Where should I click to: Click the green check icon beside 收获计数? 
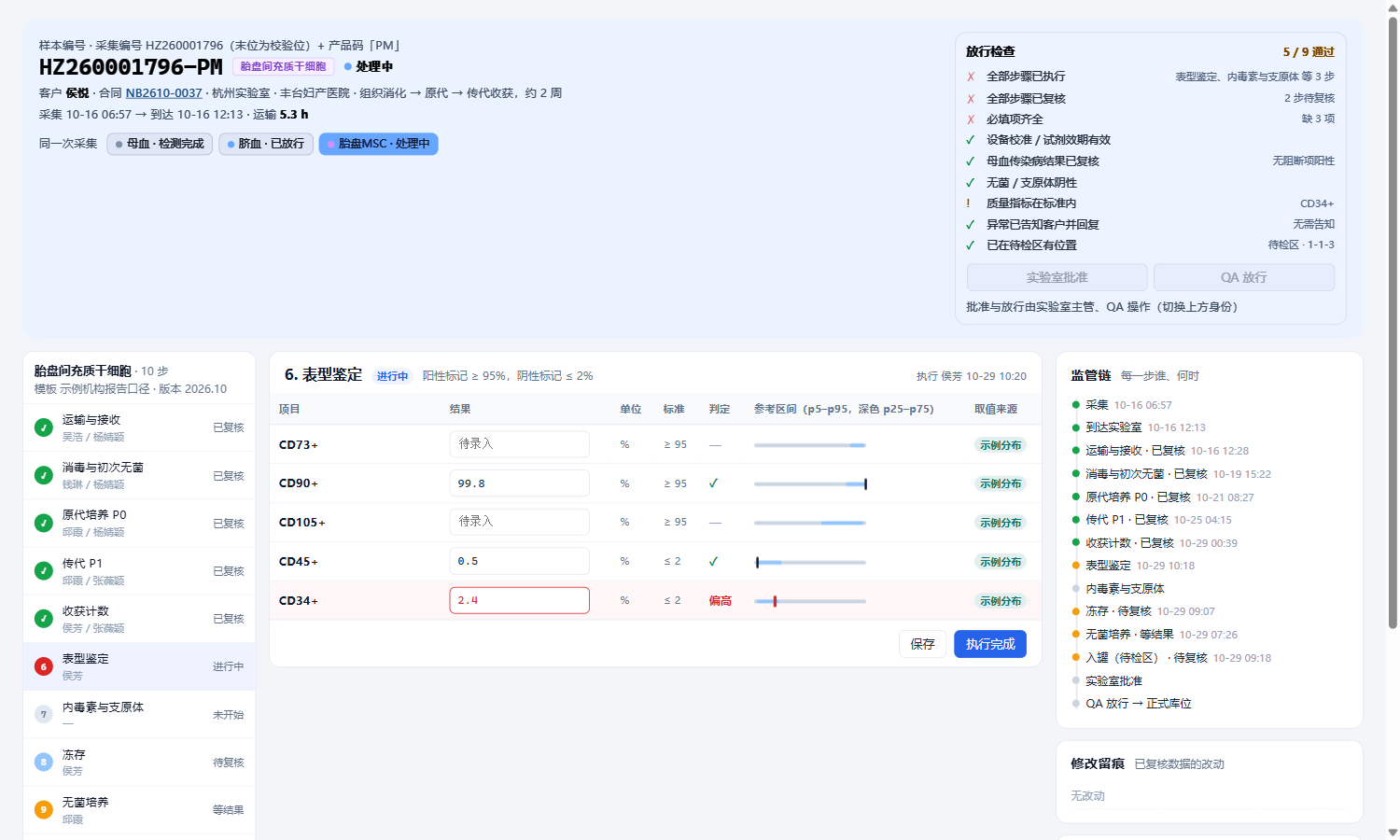43,619
